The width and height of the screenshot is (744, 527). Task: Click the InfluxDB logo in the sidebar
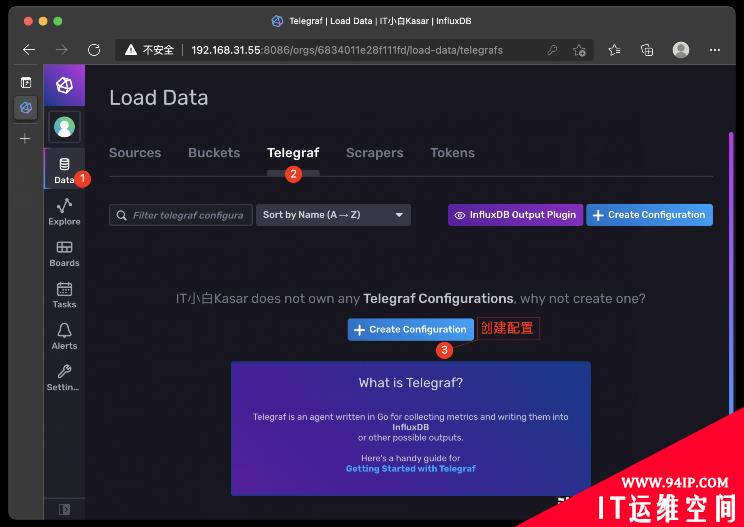point(64,85)
